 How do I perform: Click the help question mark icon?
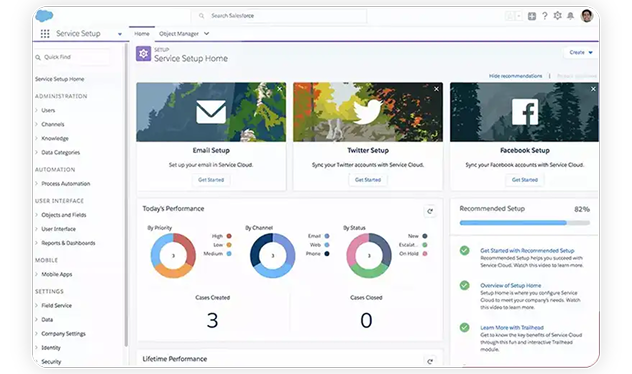[545, 16]
